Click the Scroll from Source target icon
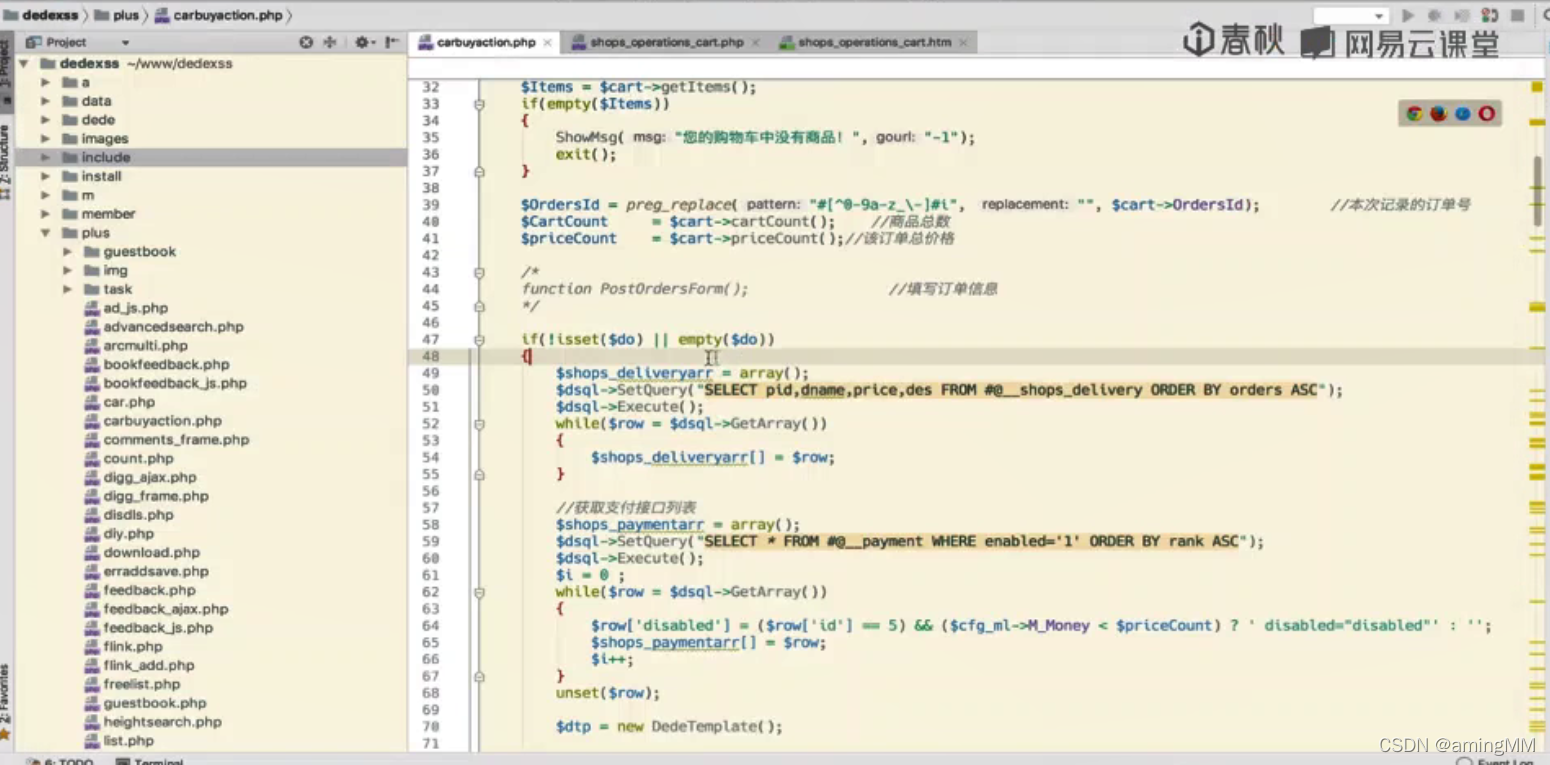This screenshot has height=765, width=1550. pos(306,42)
